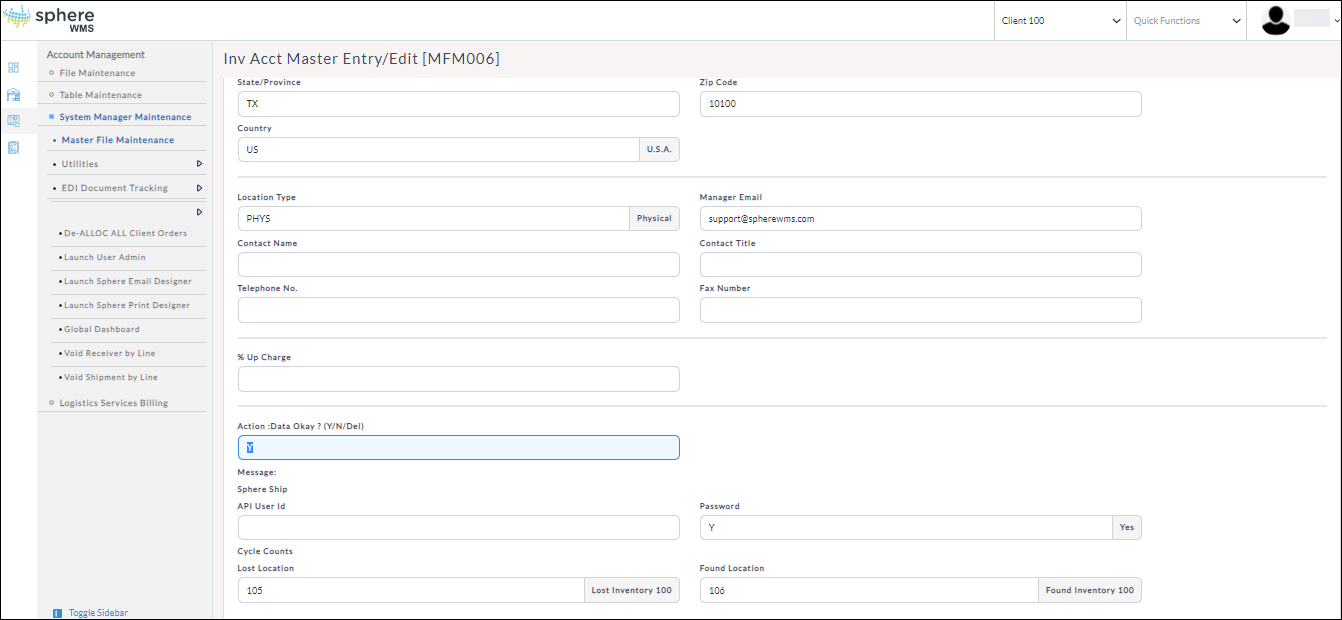
Task: Open File Maintenance menu
Action: 97,73
